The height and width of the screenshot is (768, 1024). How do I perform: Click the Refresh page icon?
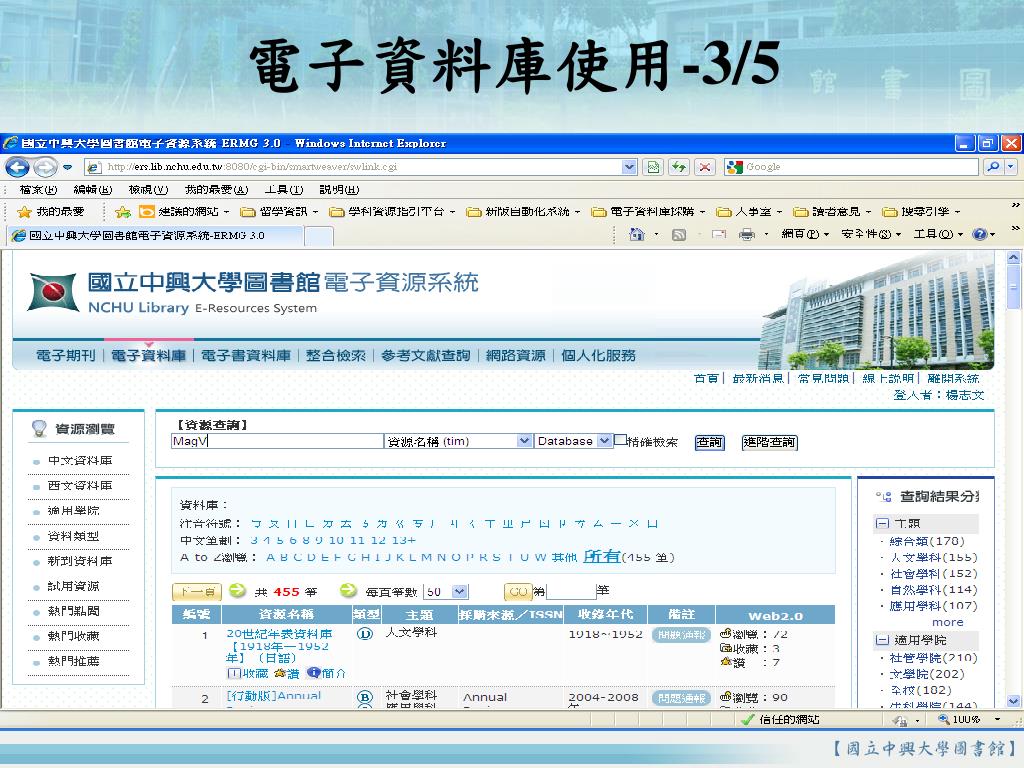click(x=679, y=167)
